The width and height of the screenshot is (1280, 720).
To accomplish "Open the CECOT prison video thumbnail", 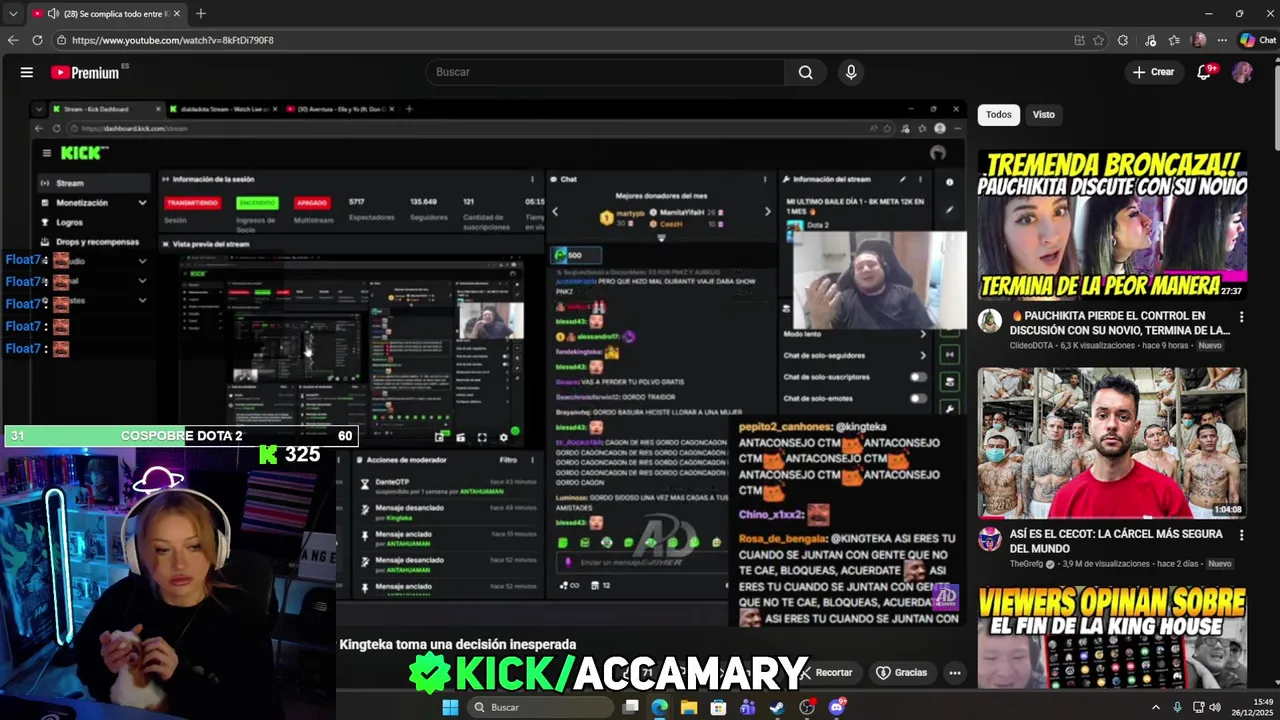I will (1112, 442).
